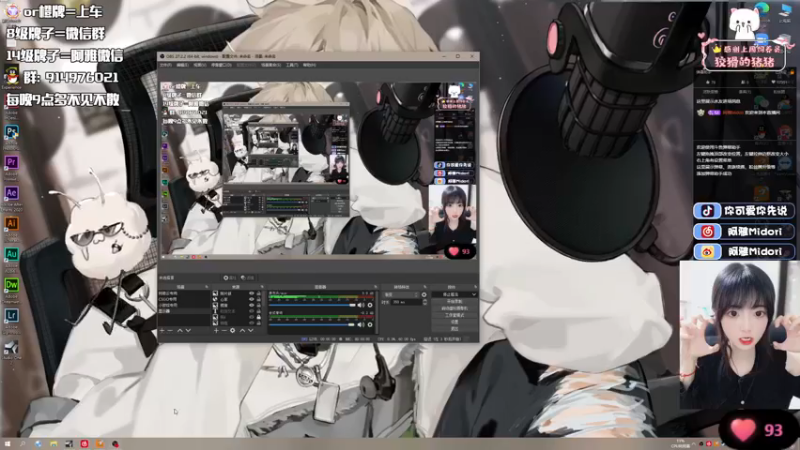
Task: Click the Exit button in OBS Controls
Action: [x=454, y=329]
